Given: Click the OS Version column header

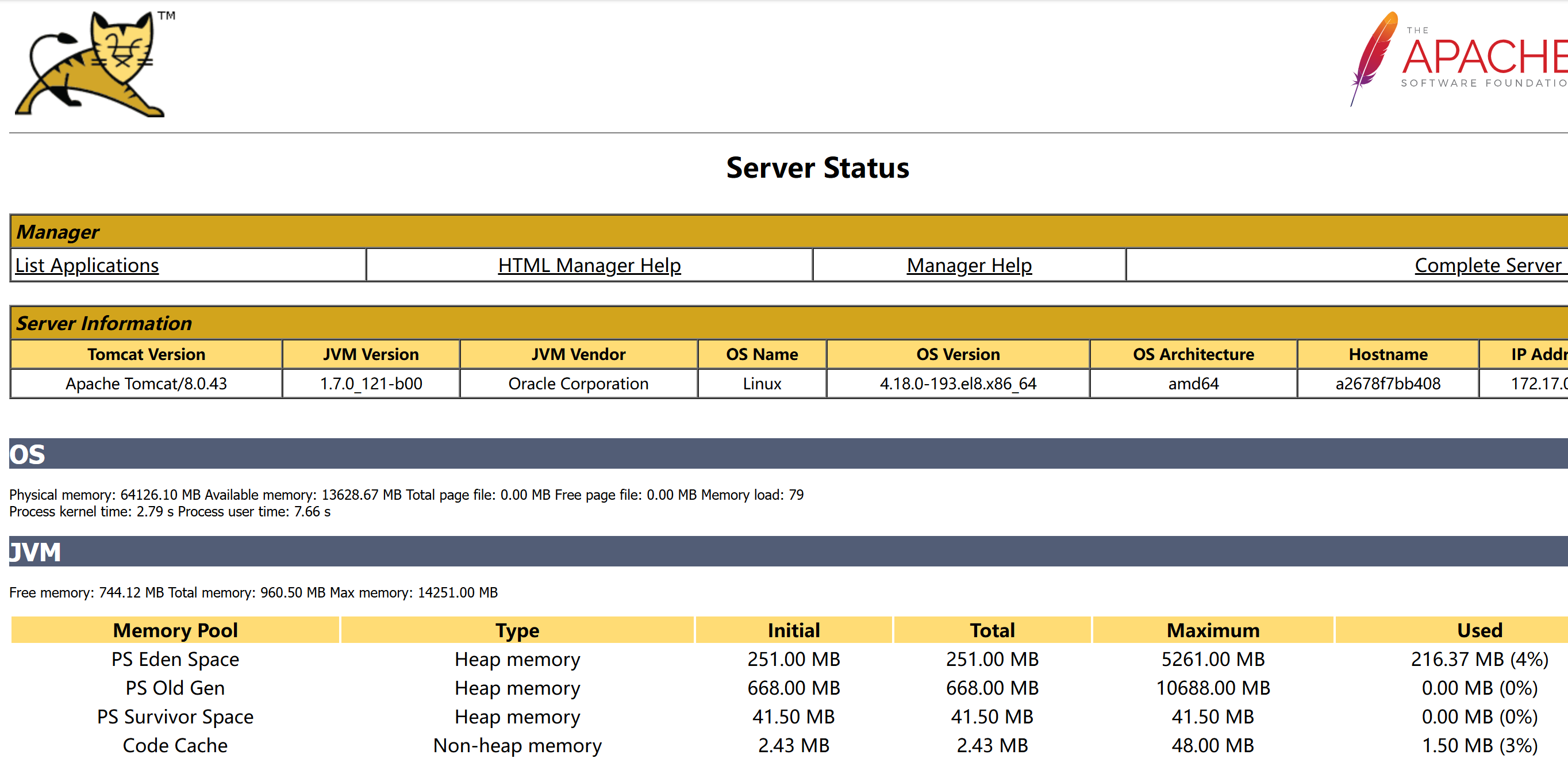Looking at the screenshot, I should pyautogui.click(x=958, y=354).
